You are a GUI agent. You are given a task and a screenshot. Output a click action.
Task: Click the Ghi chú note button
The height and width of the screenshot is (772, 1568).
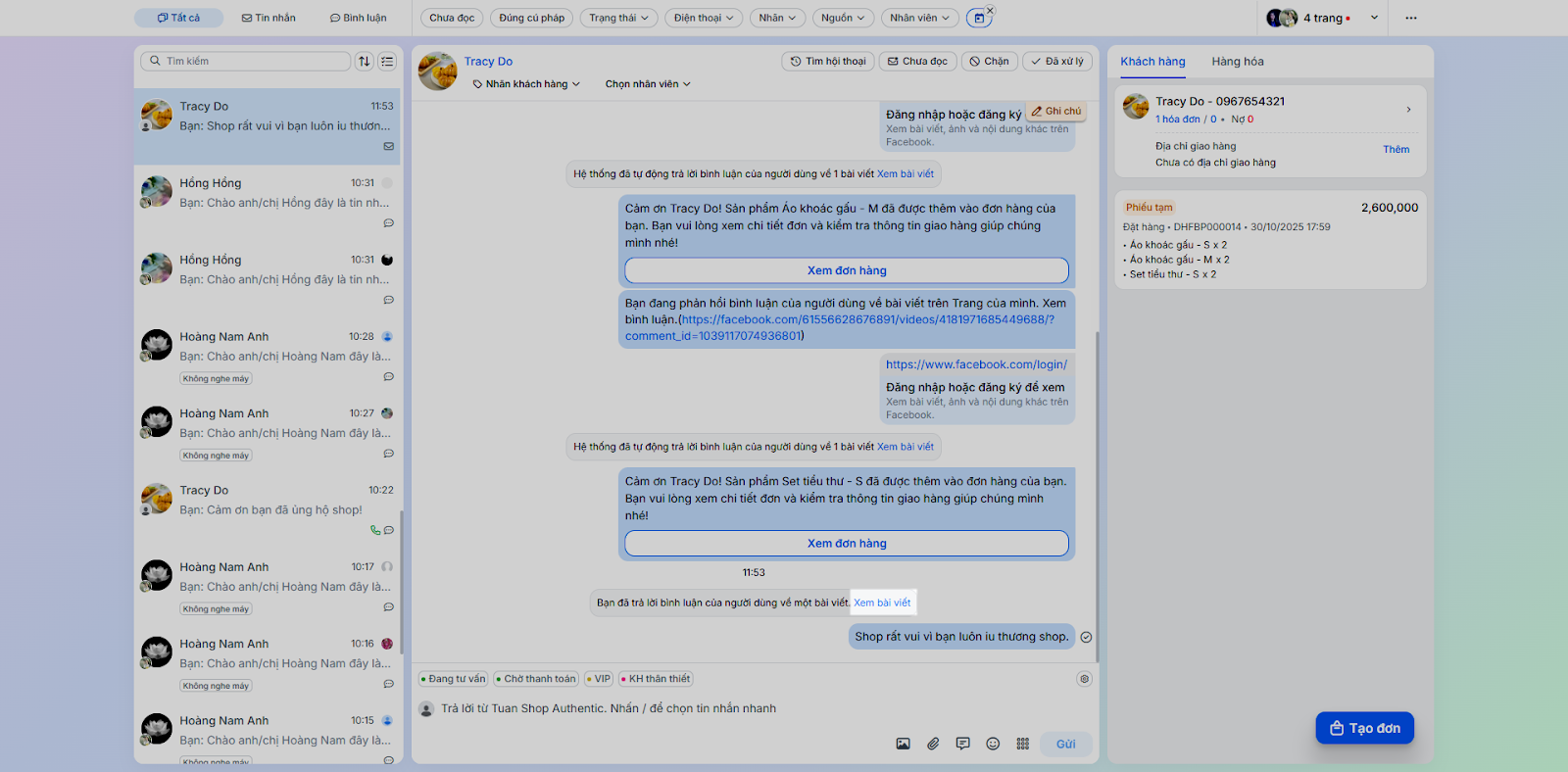[1056, 112]
